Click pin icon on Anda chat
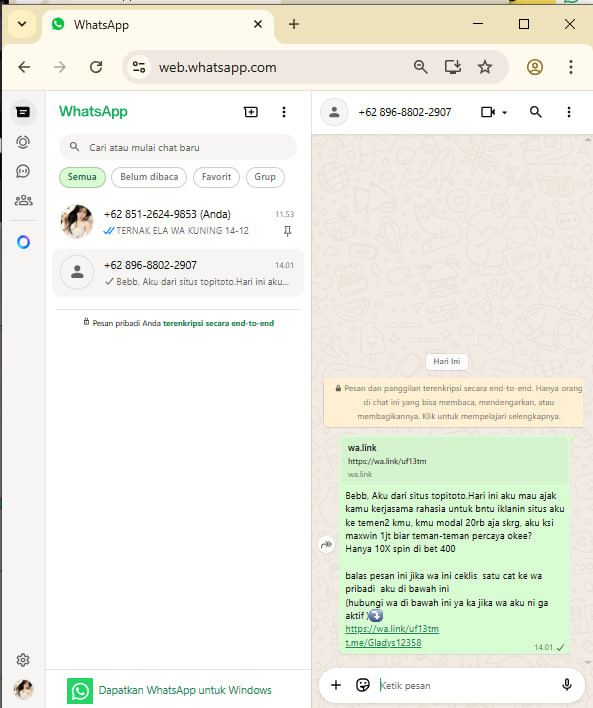Image resolution: width=593 pixels, height=708 pixels. pyautogui.click(x=287, y=231)
